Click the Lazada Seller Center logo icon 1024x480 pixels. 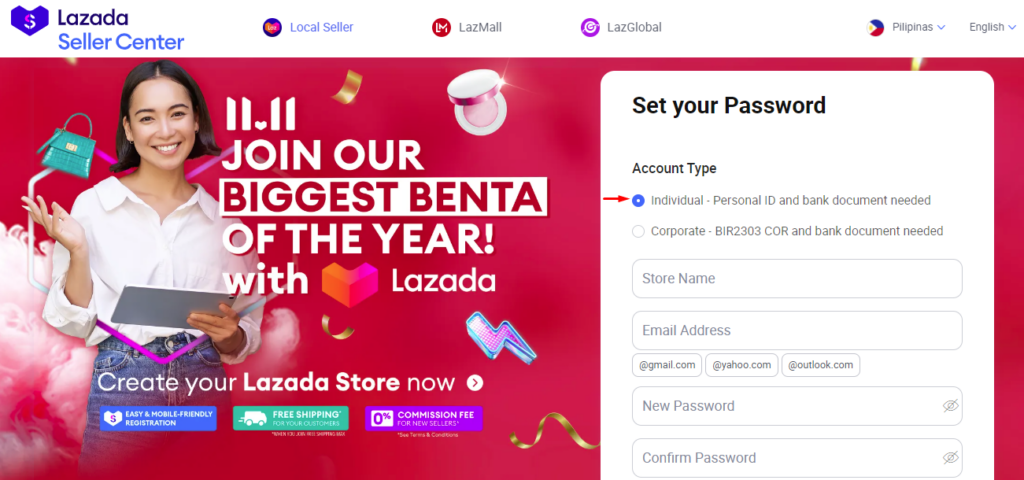tap(29, 21)
